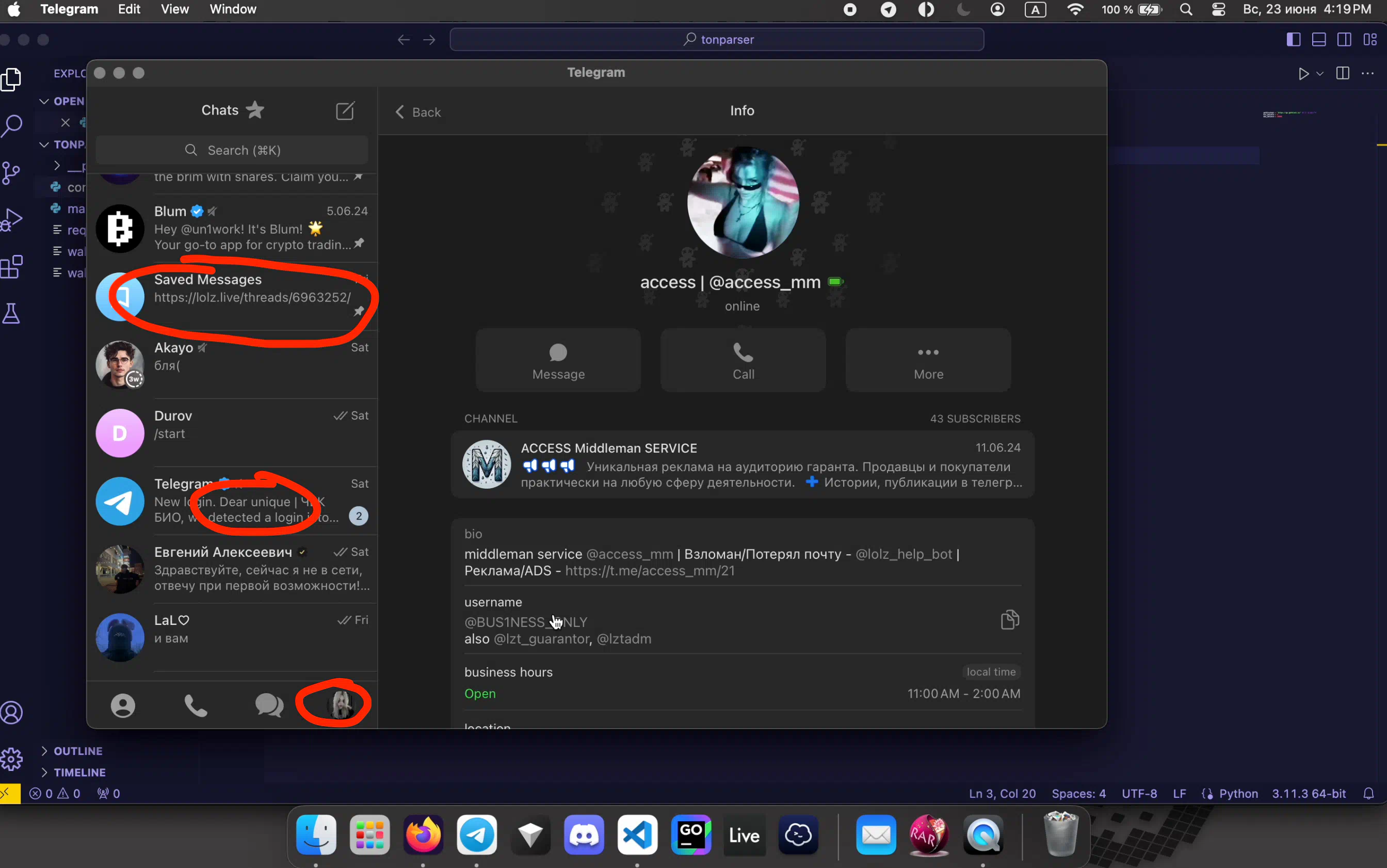Open the Saved Messages chat
This screenshot has width=1387, height=868.
pyautogui.click(x=232, y=297)
